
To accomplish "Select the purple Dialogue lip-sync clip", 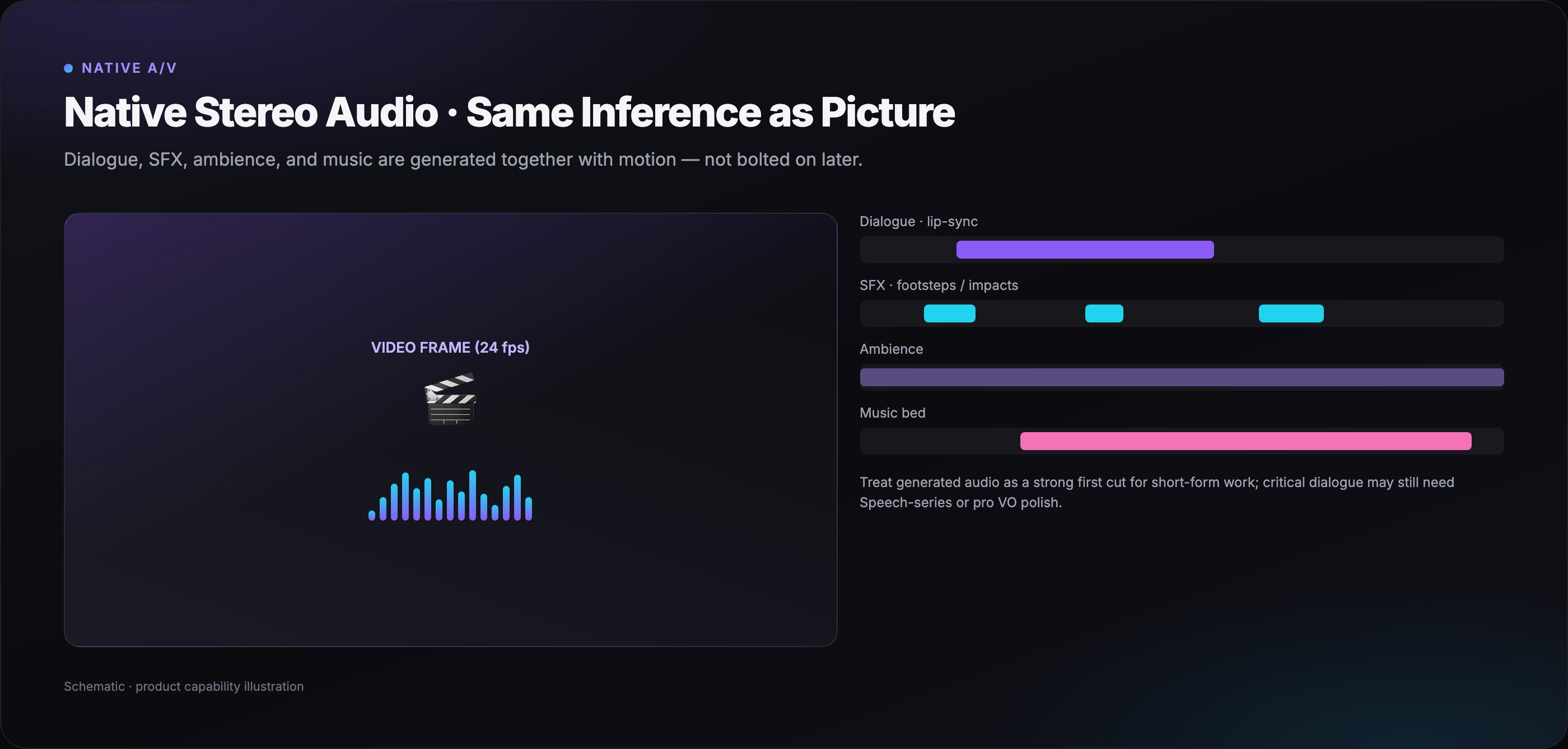I will coord(1085,250).
